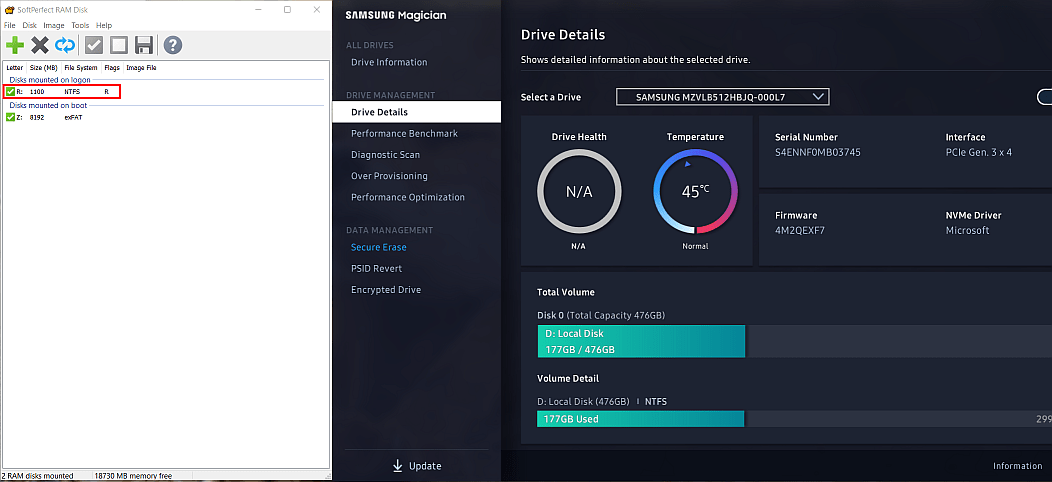Collapse the 'Disks mounted on logon' group
The image size is (1052, 482).
(50, 80)
